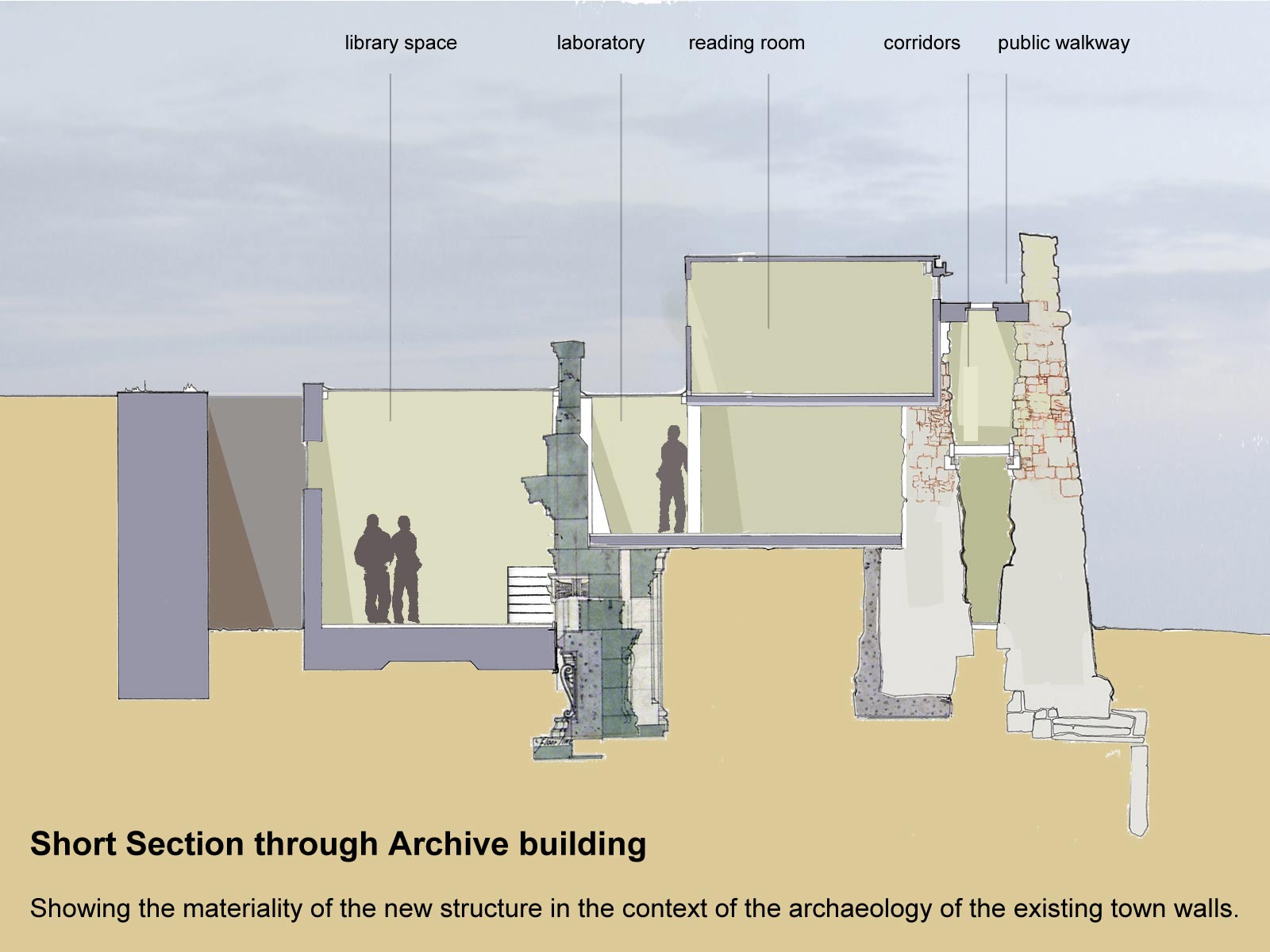Select the 'public walkway' label
1270x952 pixels.
click(x=1063, y=43)
